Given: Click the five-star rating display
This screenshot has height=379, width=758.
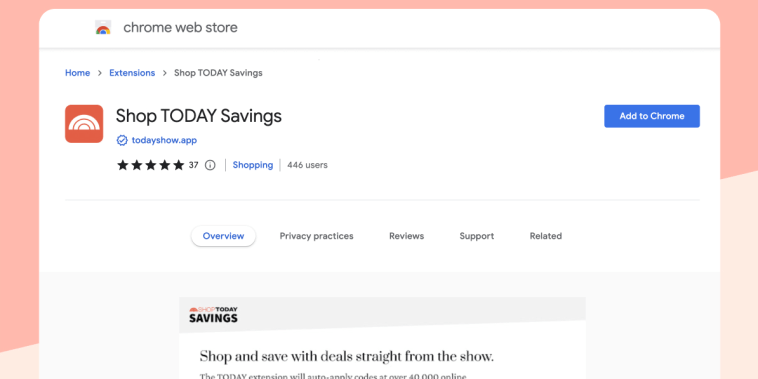Looking at the screenshot, I should click(150, 165).
